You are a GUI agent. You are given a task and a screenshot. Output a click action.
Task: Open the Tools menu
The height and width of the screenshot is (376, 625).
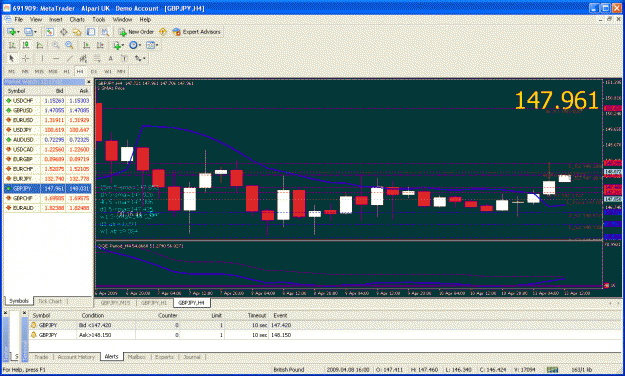point(98,20)
